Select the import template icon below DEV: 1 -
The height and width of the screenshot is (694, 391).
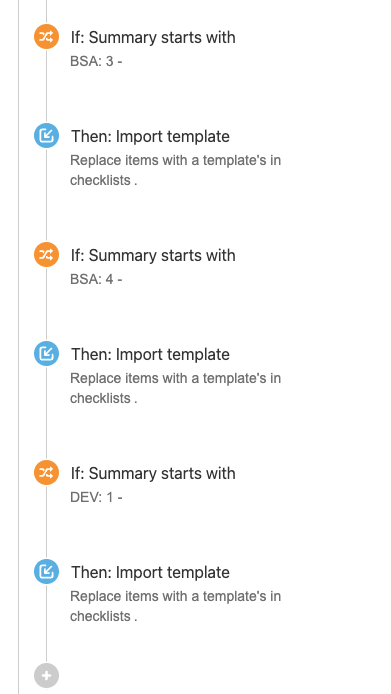(46, 571)
